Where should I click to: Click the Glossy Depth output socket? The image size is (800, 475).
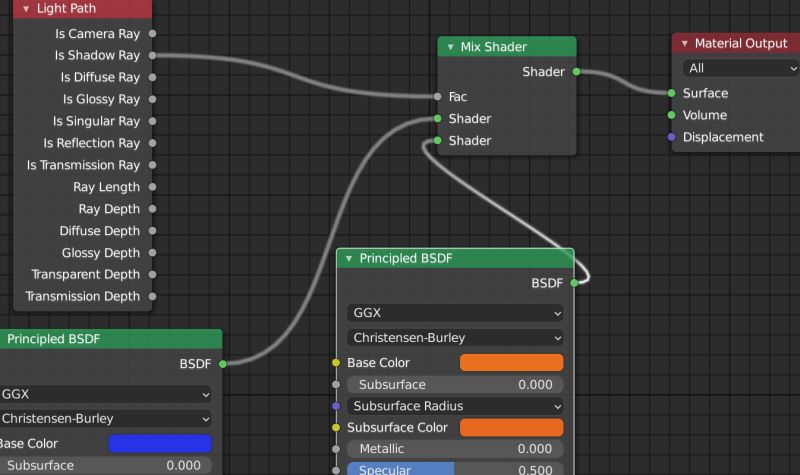coord(152,253)
